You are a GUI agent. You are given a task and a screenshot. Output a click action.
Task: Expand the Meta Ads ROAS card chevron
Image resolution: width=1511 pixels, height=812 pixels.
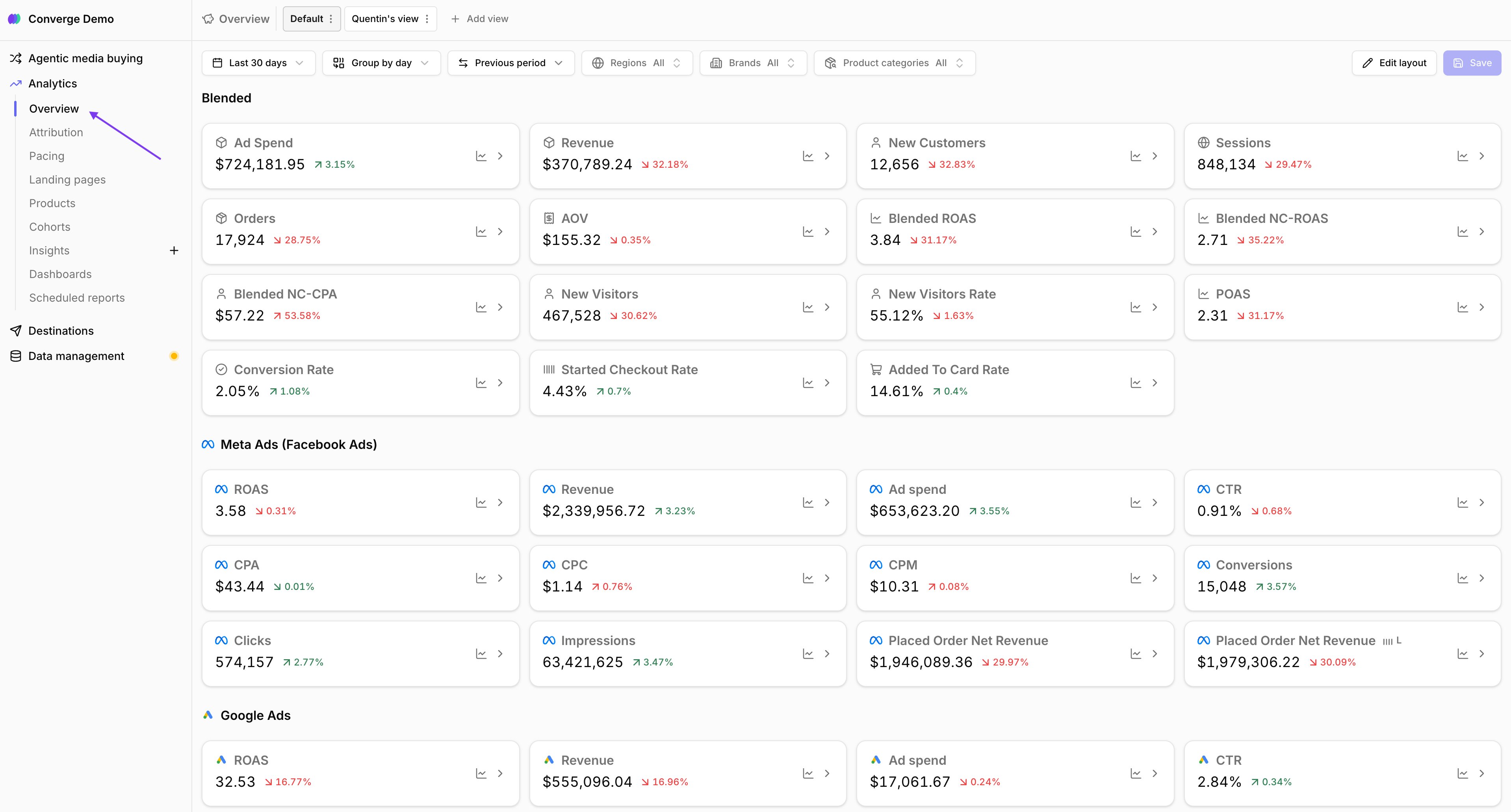[x=500, y=502]
